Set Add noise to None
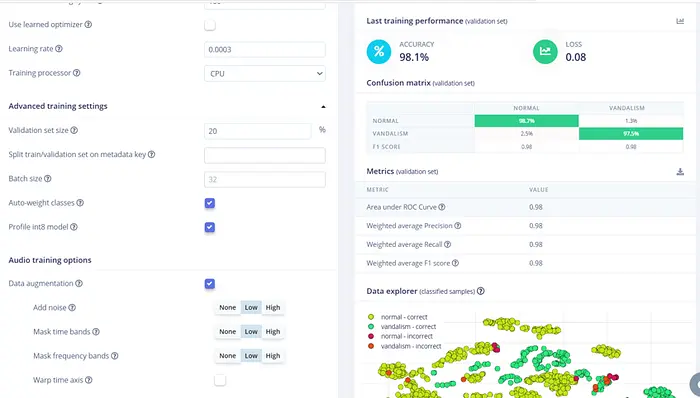The width and height of the screenshot is (700, 398). [228, 307]
